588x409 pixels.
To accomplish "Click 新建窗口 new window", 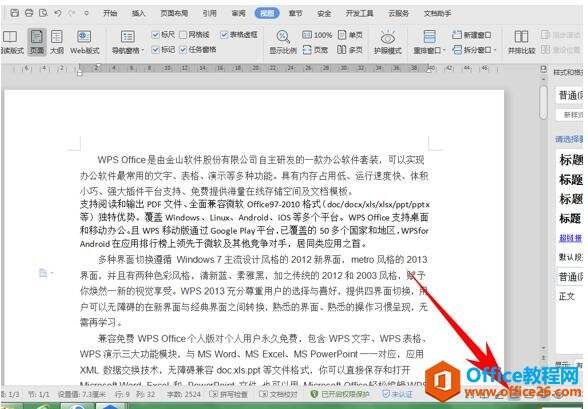I will pos(471,35).
